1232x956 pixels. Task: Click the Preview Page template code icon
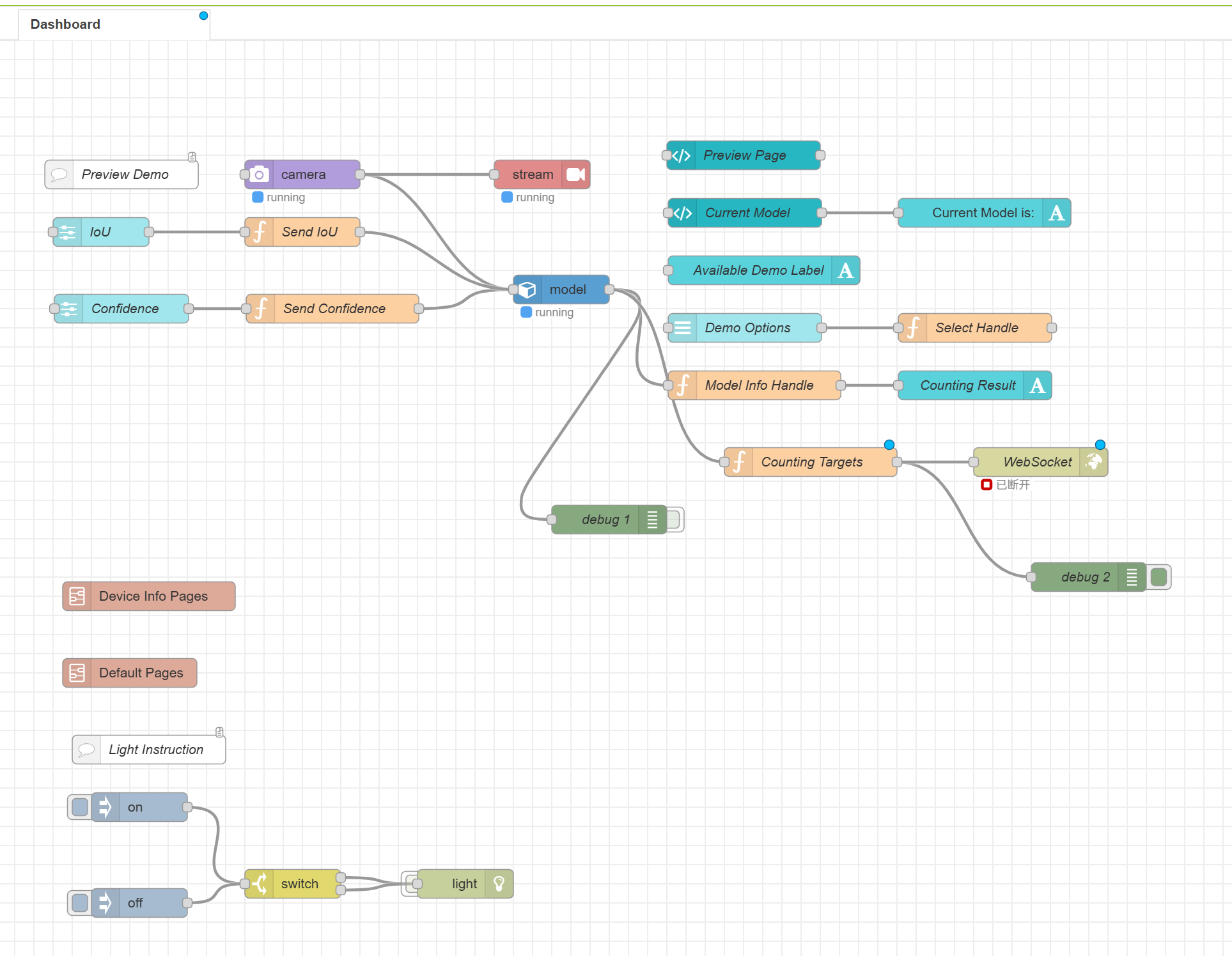click(x=682, y=155)
